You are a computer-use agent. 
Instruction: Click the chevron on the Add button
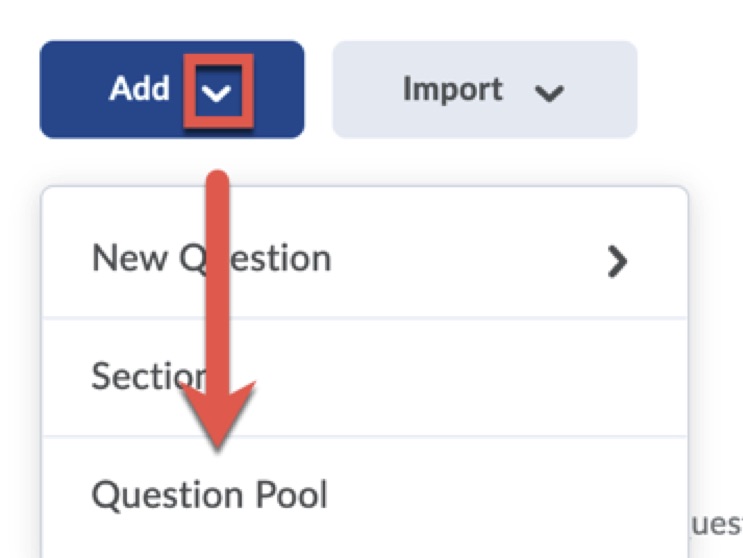[218, 92]
